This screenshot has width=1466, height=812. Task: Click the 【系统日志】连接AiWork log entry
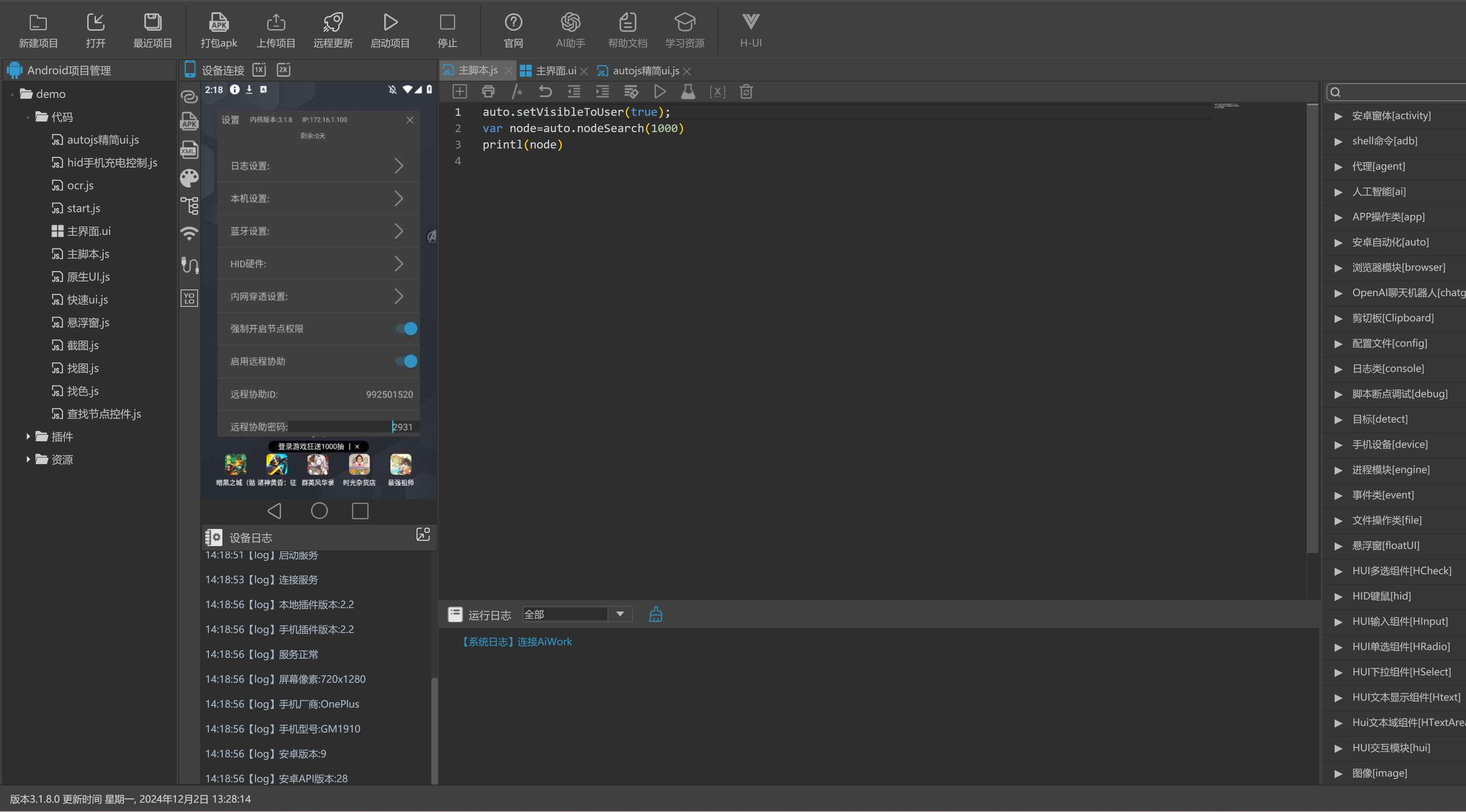tap(517, 642)
